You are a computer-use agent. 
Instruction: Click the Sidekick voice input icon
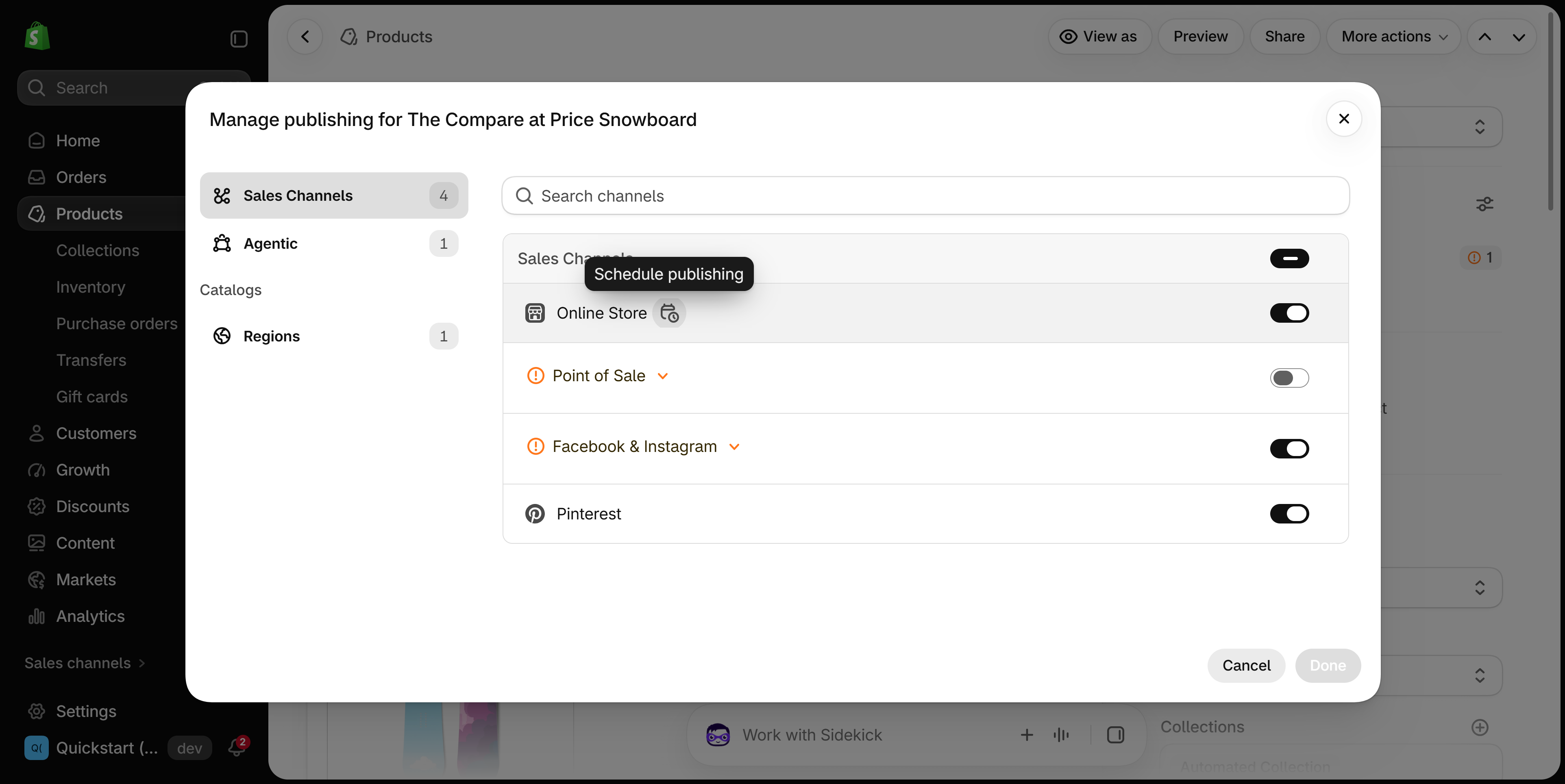pyautogui.click(x=1061, y=735)
